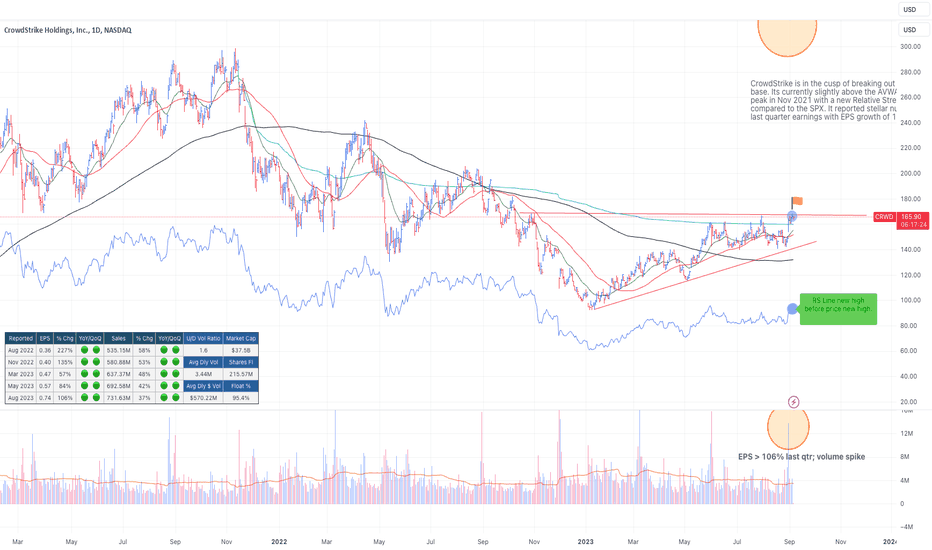Click the 'Avg Dly Vol' header cell
Screen dimensions: 932x550
click(203, 362)
